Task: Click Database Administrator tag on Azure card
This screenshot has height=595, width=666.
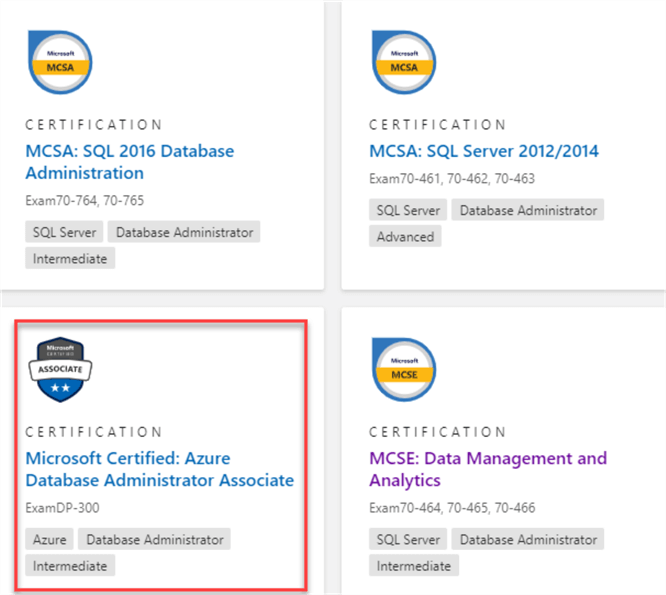Action: click(x=154, y=539)
